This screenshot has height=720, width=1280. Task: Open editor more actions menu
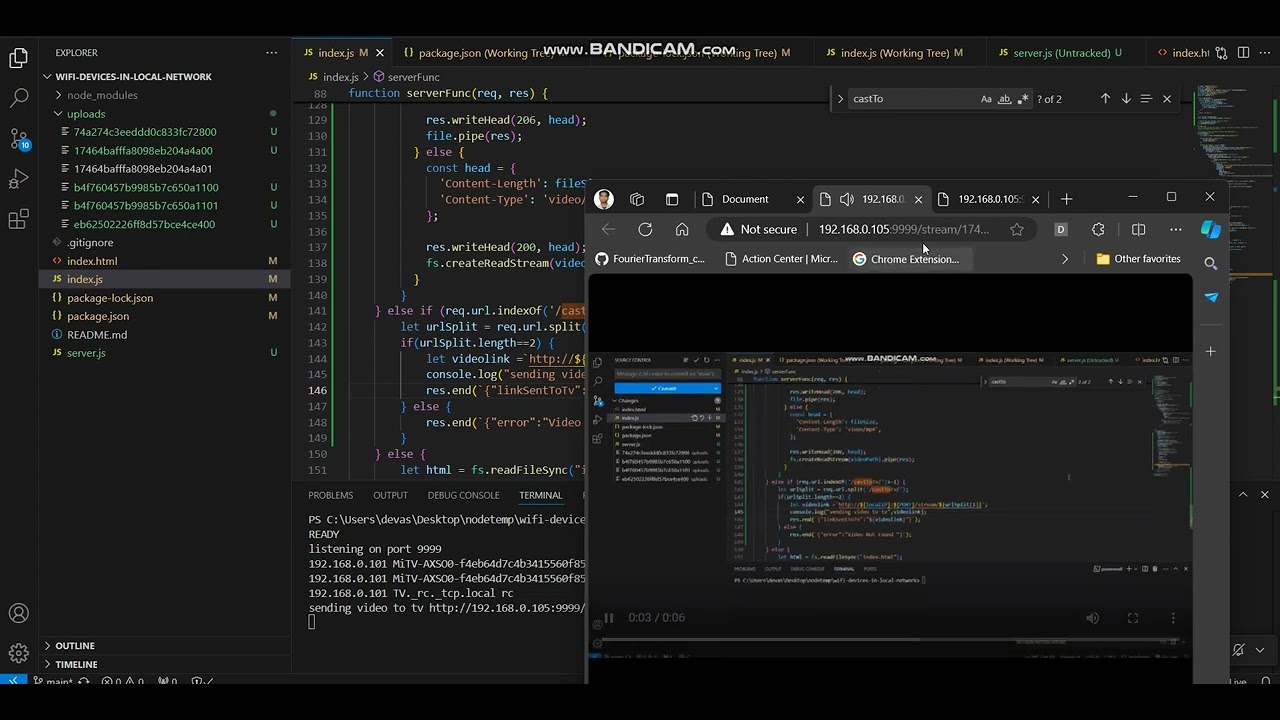[1265, 53]
